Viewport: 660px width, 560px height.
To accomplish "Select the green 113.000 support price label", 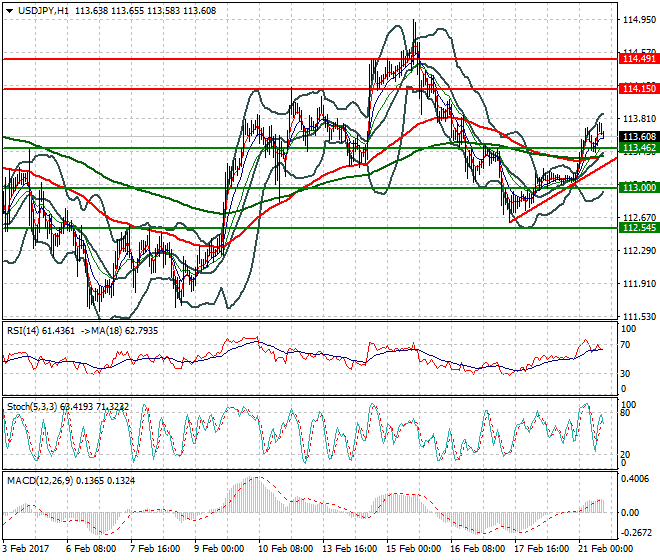I will tap(639, 187).
